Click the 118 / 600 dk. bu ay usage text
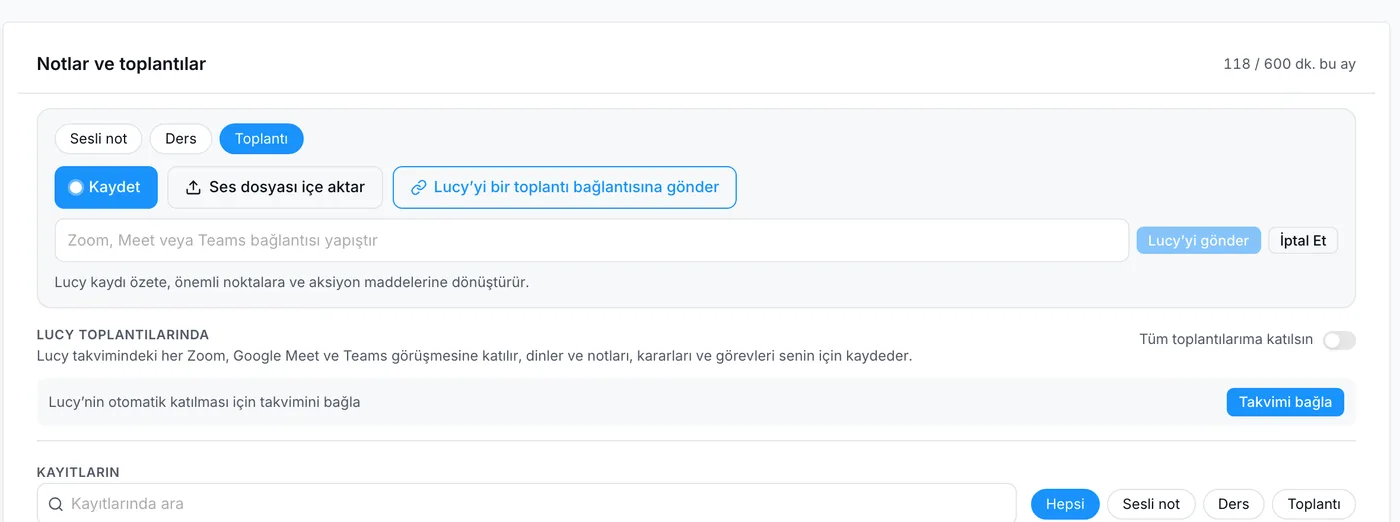 [x=1289, y=64]
